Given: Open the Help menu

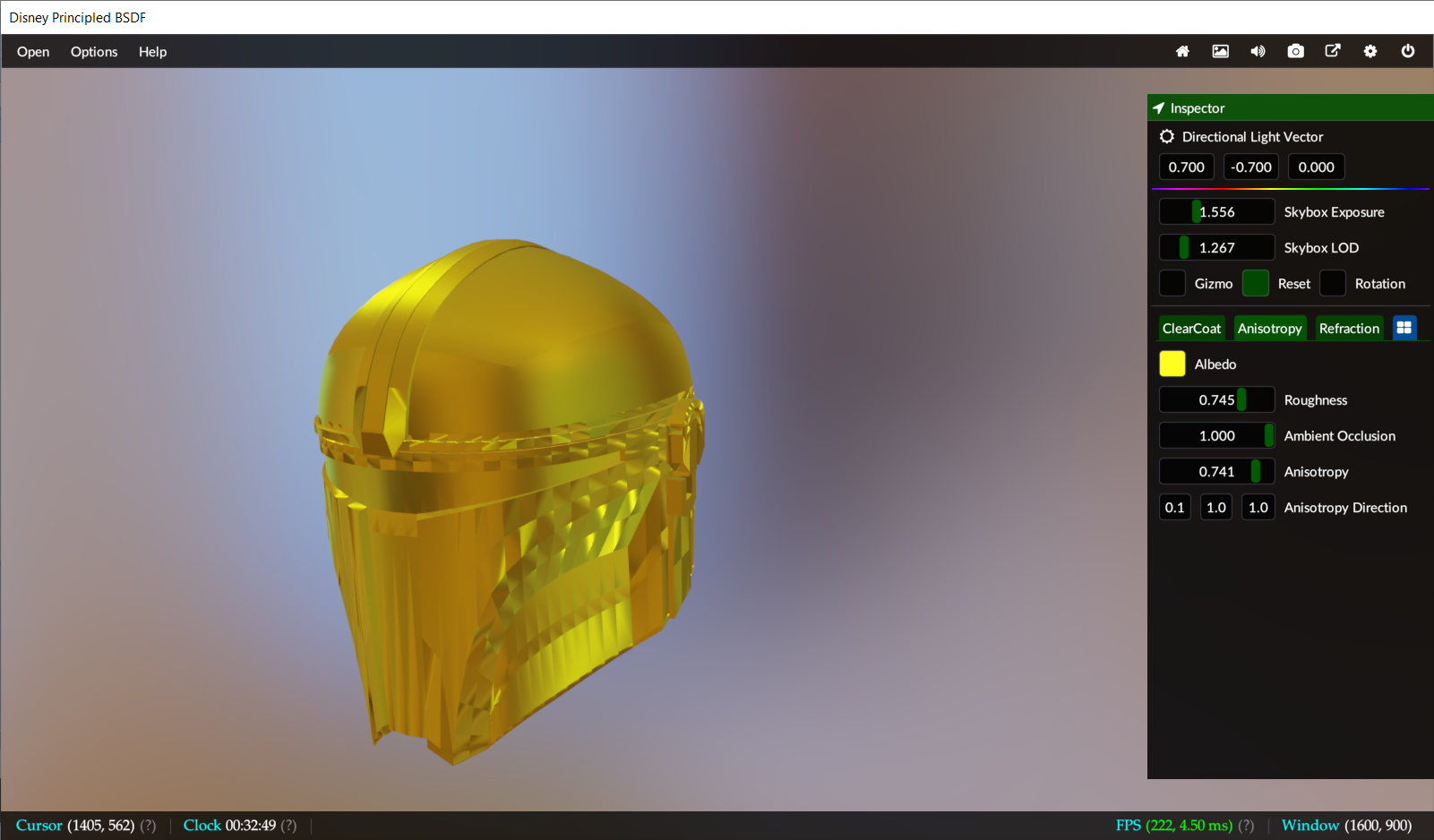Looking at the screenshot, I should click(152, 52).
